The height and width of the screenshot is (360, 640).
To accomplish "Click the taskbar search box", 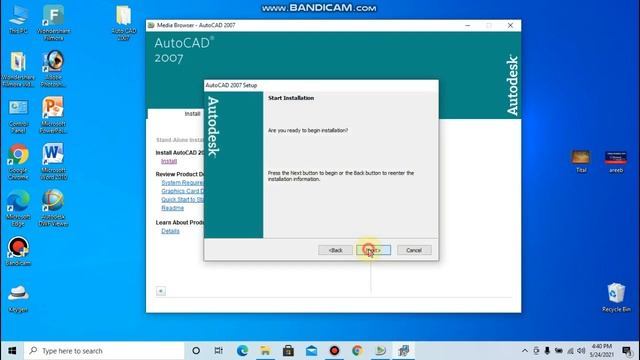I will tap(104, 351).
